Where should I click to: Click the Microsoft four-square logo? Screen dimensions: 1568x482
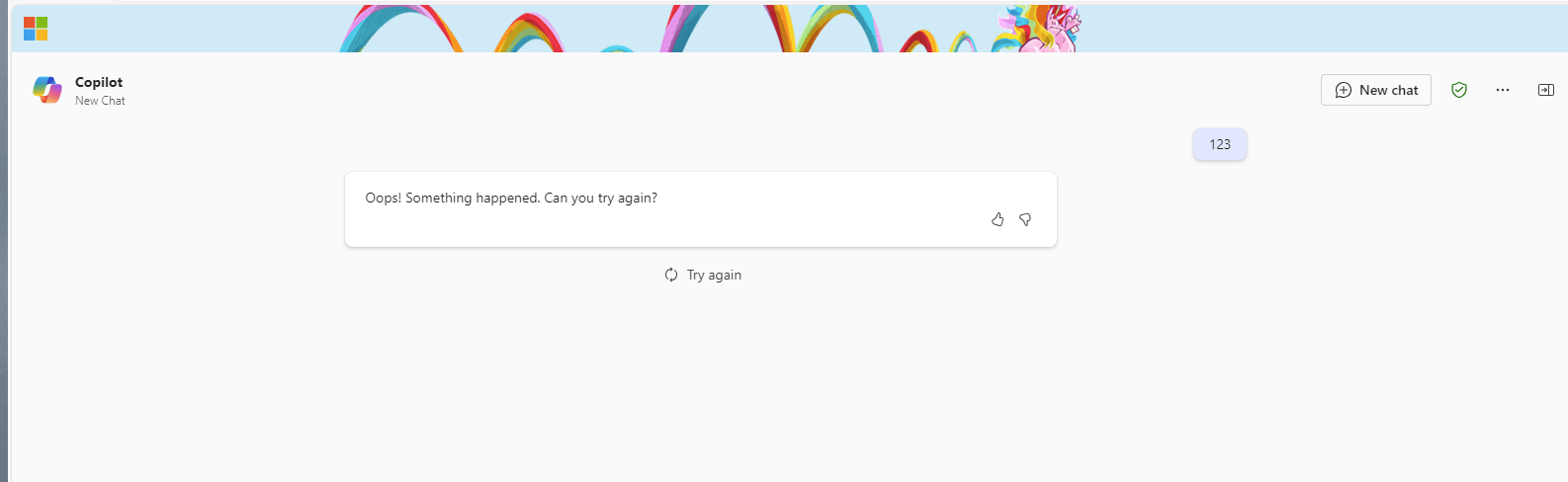click(x=36, y=29)
